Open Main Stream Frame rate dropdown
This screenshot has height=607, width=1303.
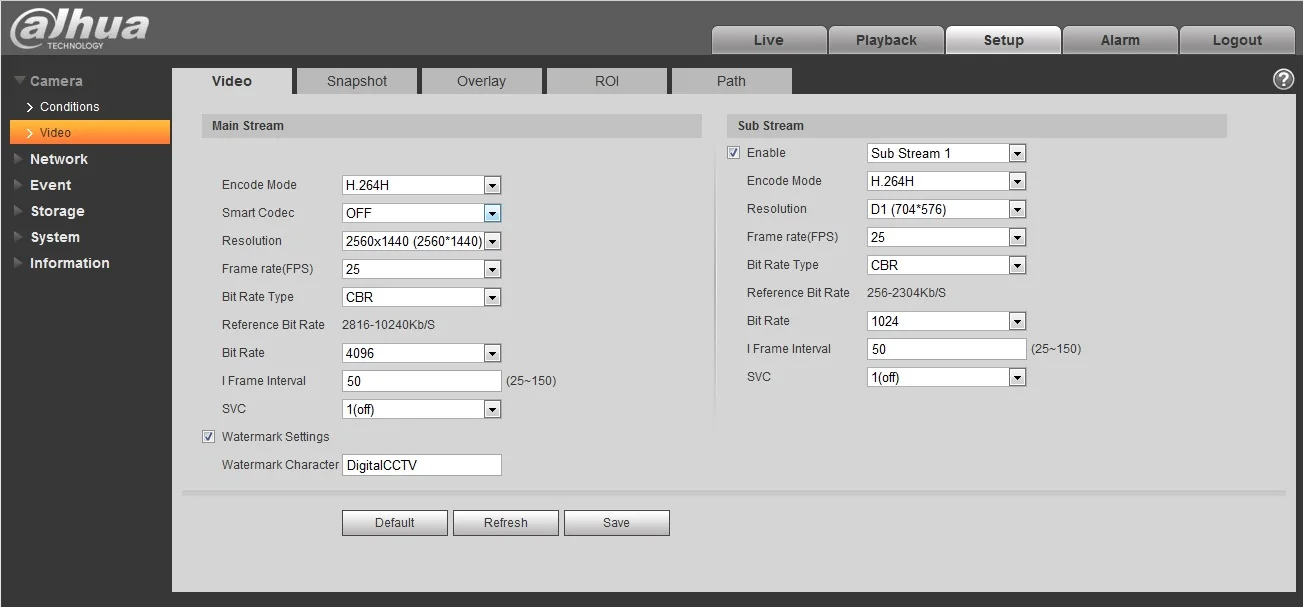[x=421, y=269]
